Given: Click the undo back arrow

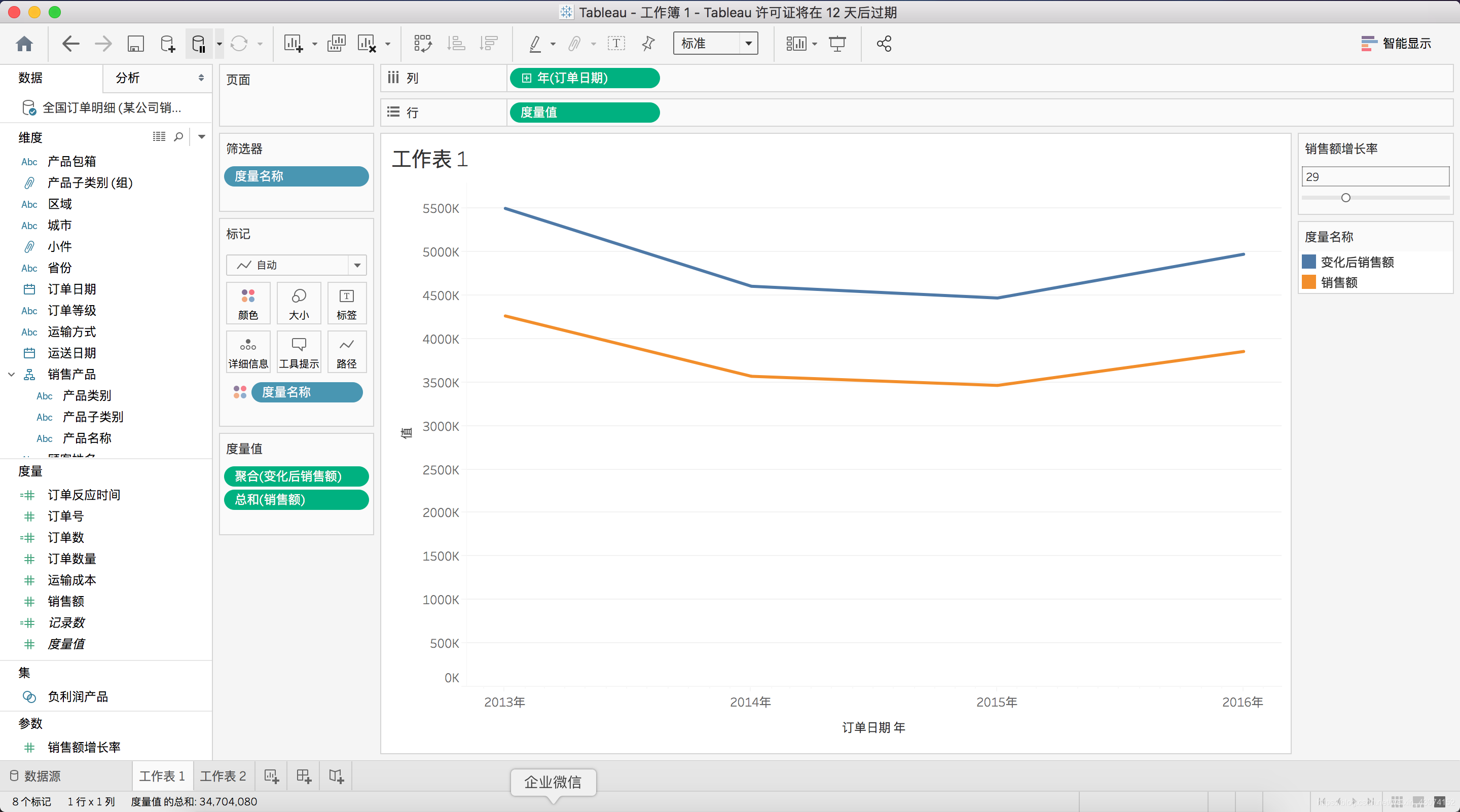Looking at the screenshot, I should 70,44.
